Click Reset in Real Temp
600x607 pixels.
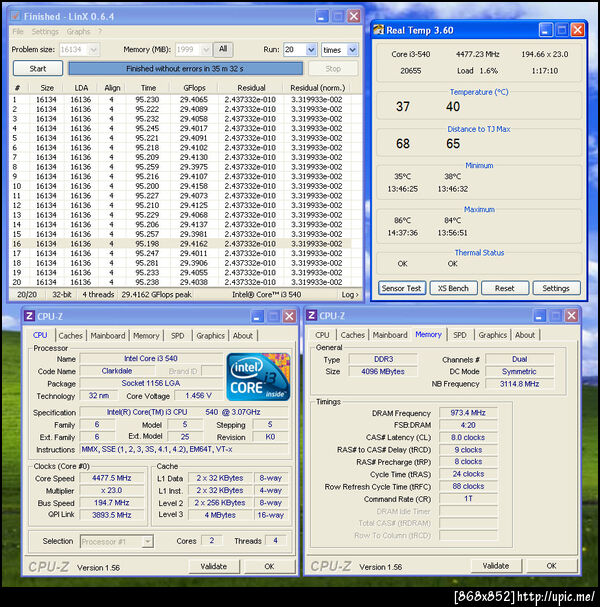[505, 288]
